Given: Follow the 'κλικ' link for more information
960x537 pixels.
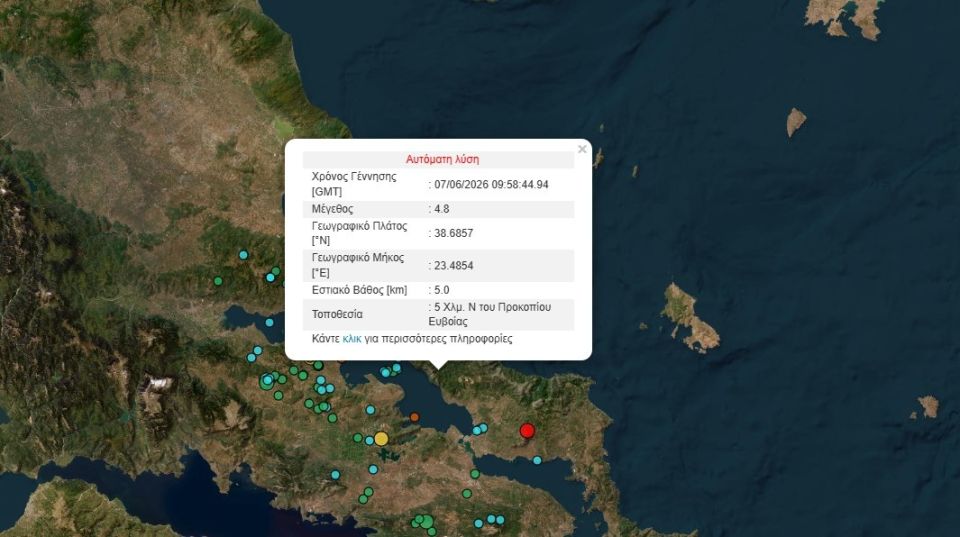Looking at the screenshot, I should (x=351, y=339).
